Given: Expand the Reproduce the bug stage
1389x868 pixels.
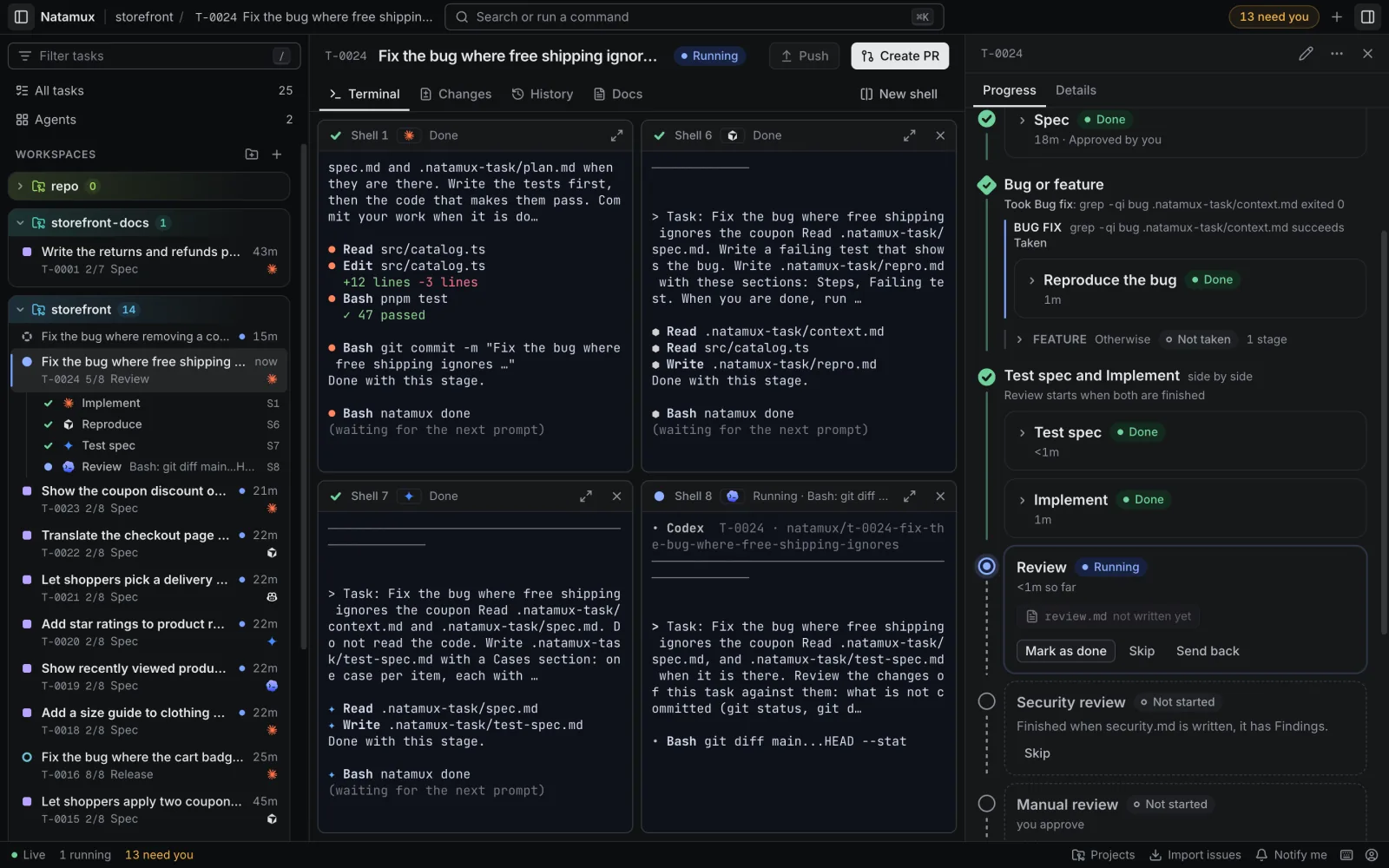Looking at the screenshot, I should click(1031, 280).
